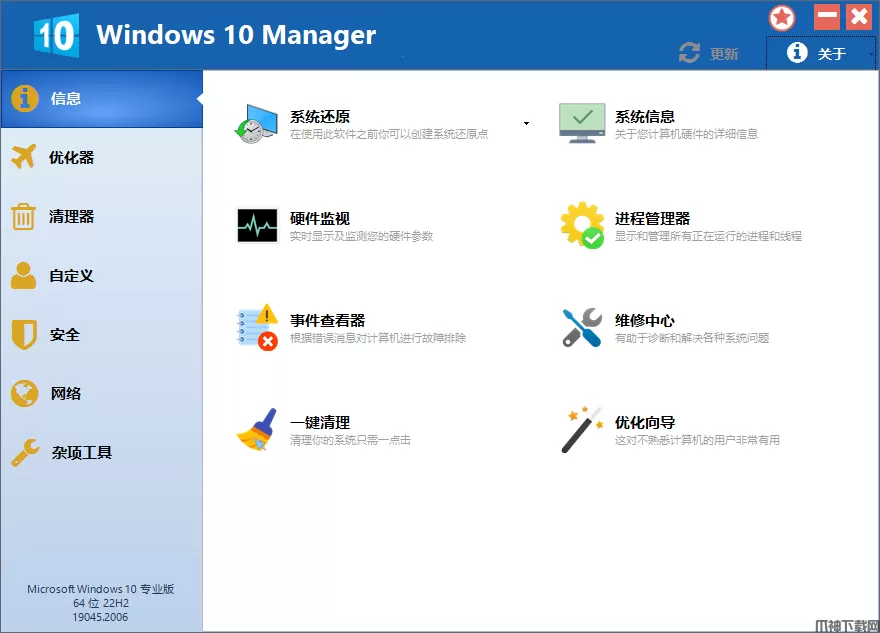Click the 网络 globe icon
The width and height of the screenshot is (880, 633).
[x=25, y=393]
